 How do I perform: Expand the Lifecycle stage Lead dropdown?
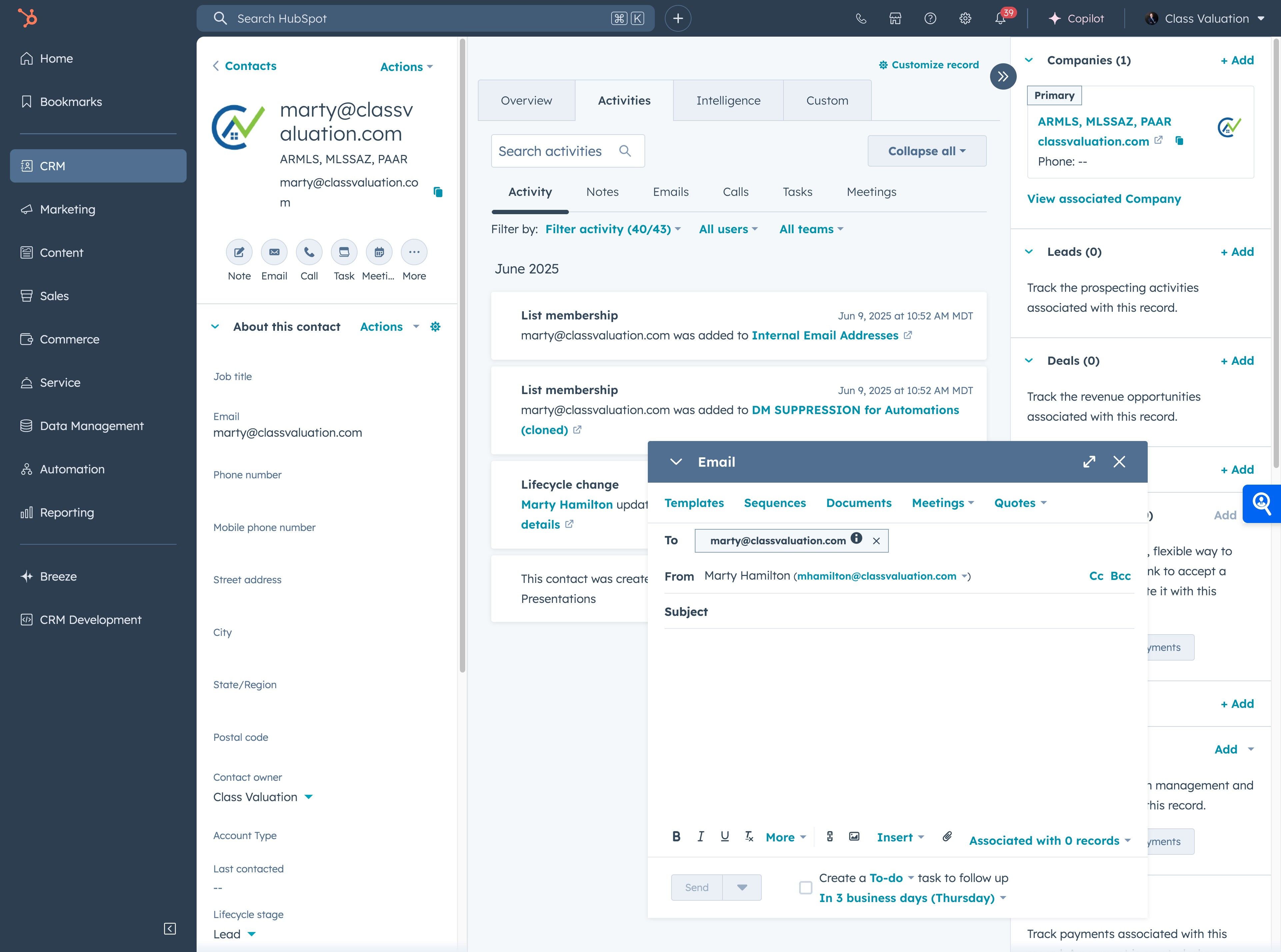point(251,934)
